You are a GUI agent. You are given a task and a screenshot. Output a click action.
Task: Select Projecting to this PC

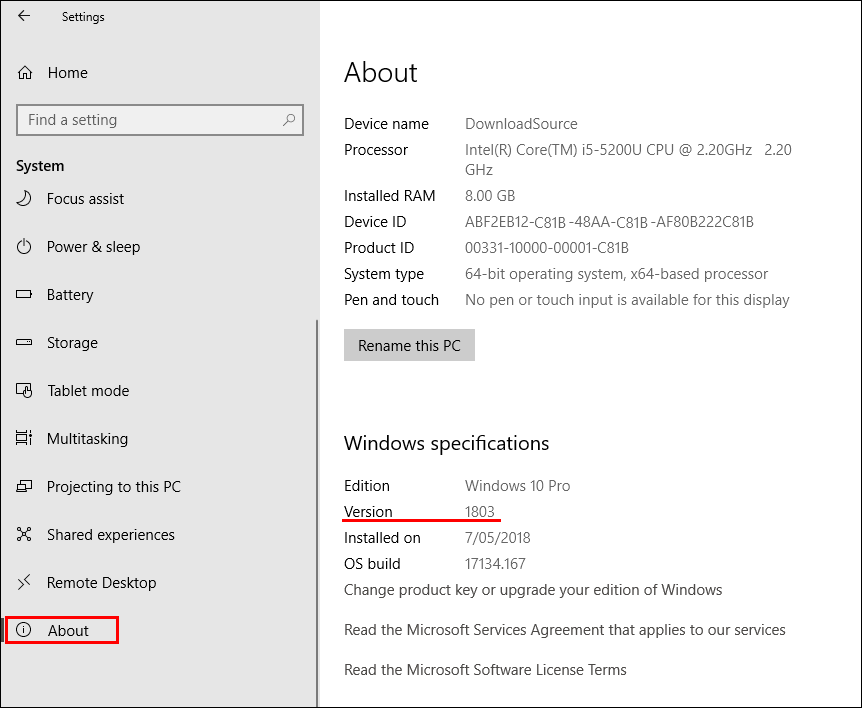[x=114, y=486]
